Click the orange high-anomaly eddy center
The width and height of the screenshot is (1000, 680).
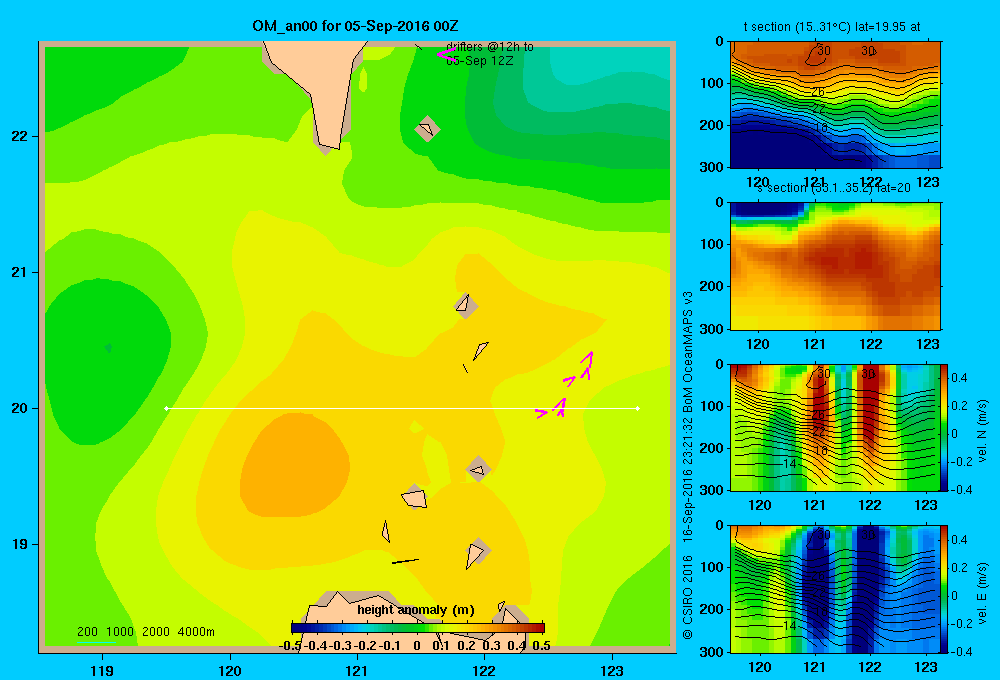coord(293,466)
